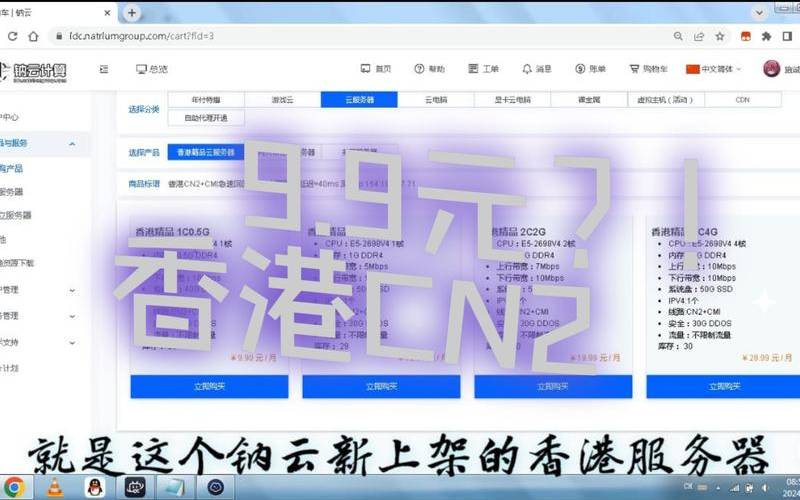The height and width of the screenshot is (500, 800).
Task: Open 订购产品 in the sidebar
Action: 11,168
